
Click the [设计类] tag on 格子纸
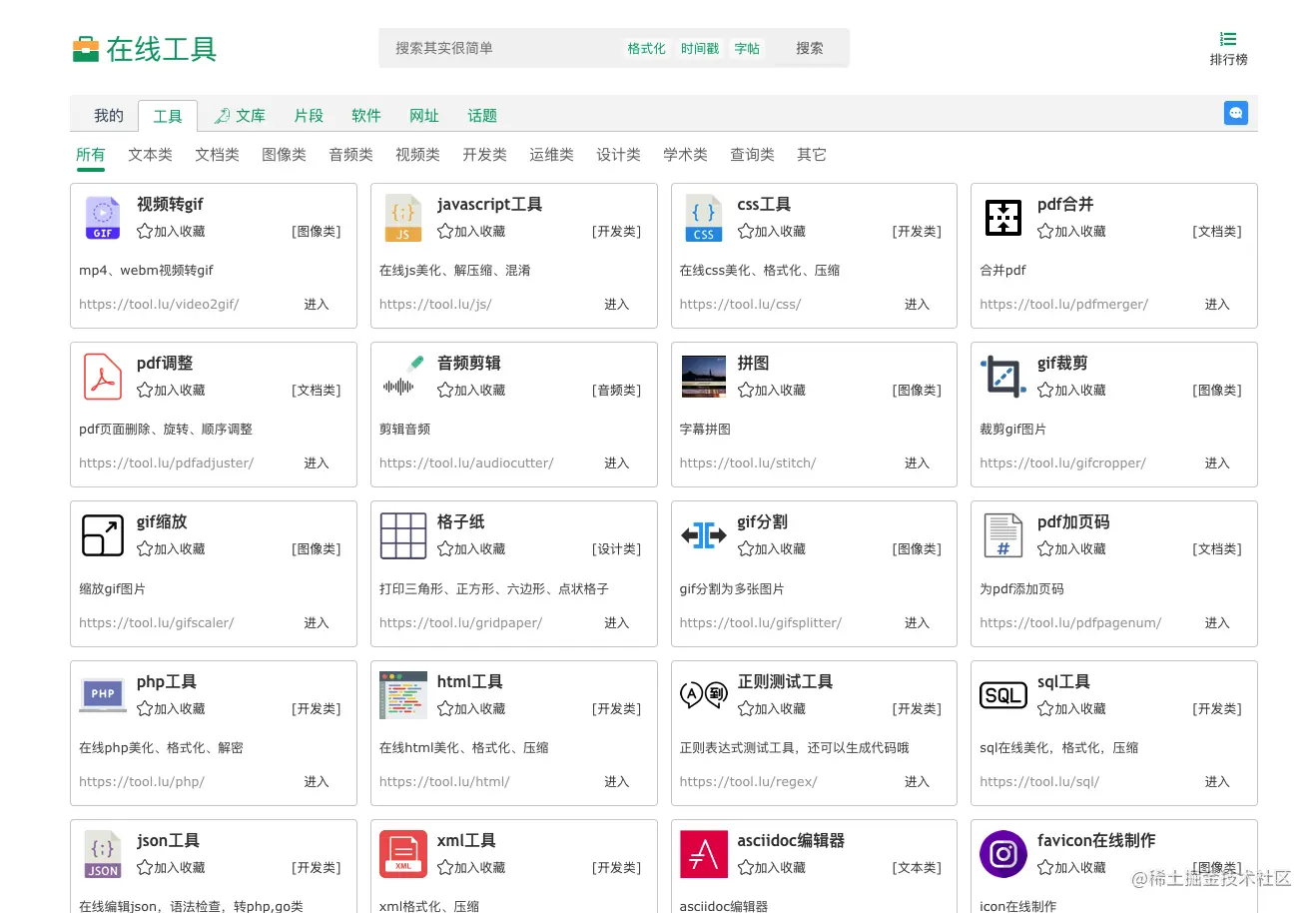coord(616,549)
